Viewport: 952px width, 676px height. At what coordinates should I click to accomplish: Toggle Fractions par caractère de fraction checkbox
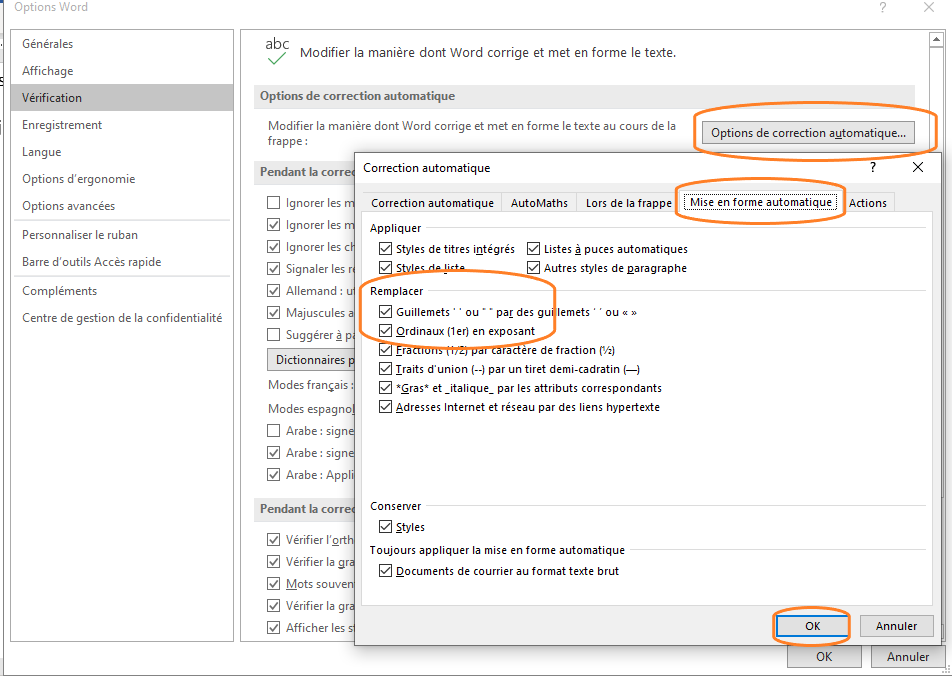[385, 350]
